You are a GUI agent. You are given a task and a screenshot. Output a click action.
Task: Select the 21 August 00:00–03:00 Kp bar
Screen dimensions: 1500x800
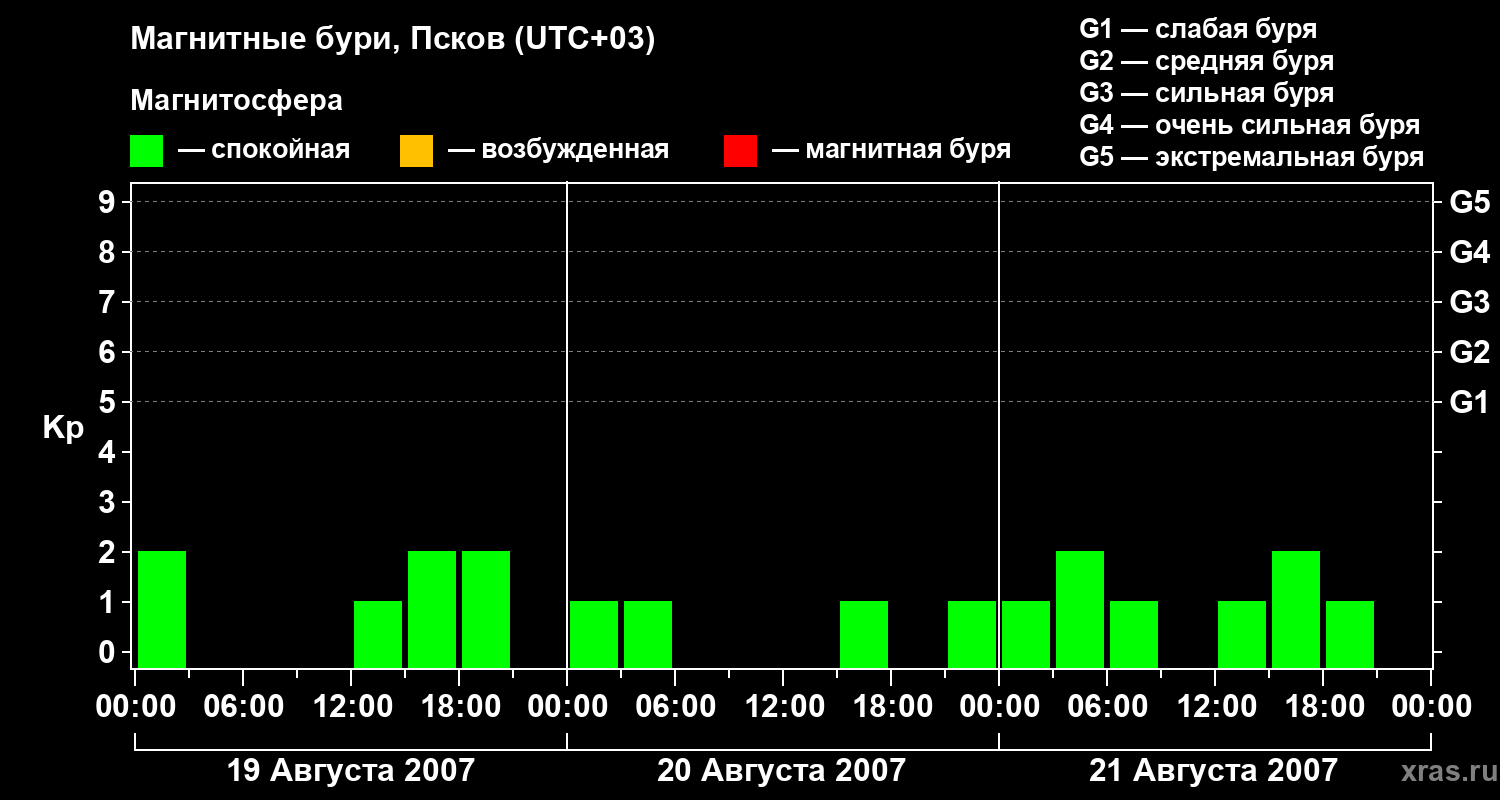tap(1026, 634)
